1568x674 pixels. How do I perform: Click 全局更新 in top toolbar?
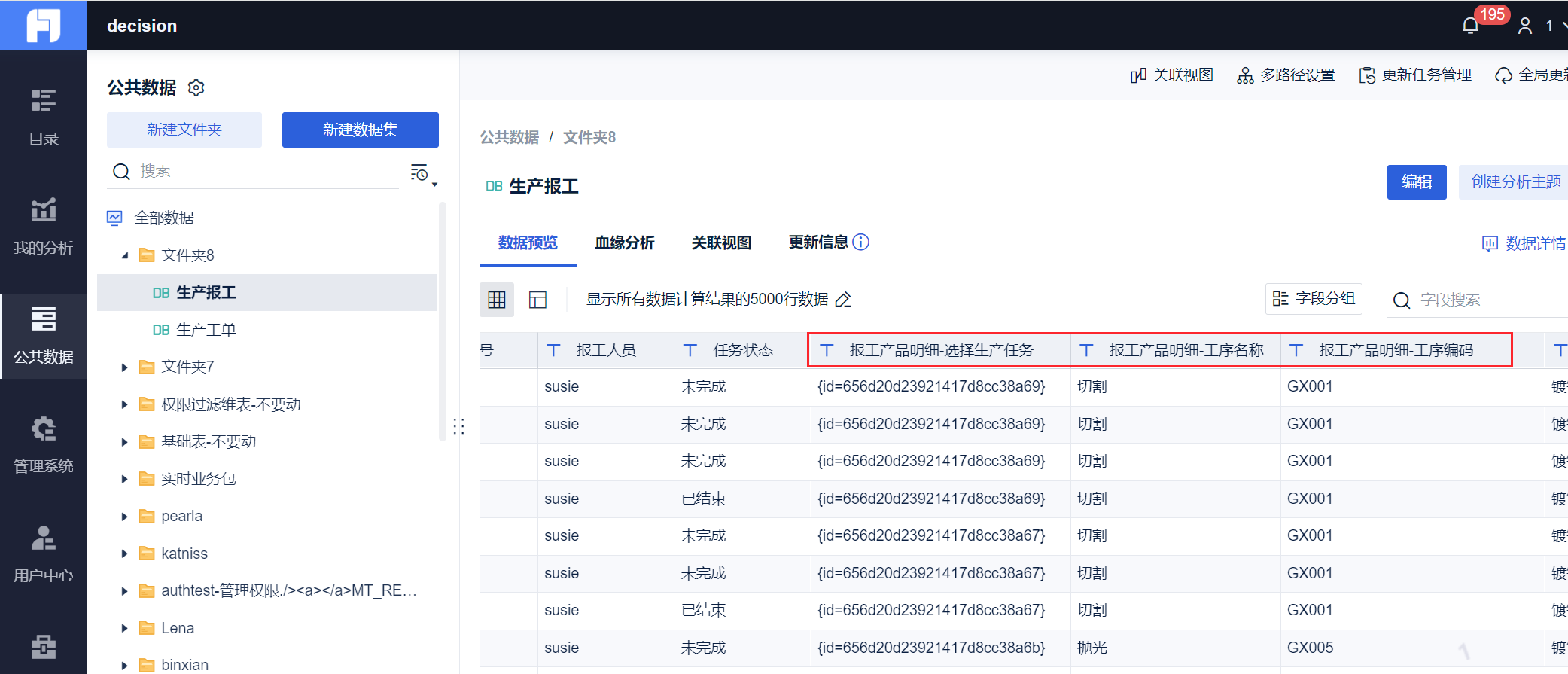click(1531, 75)
